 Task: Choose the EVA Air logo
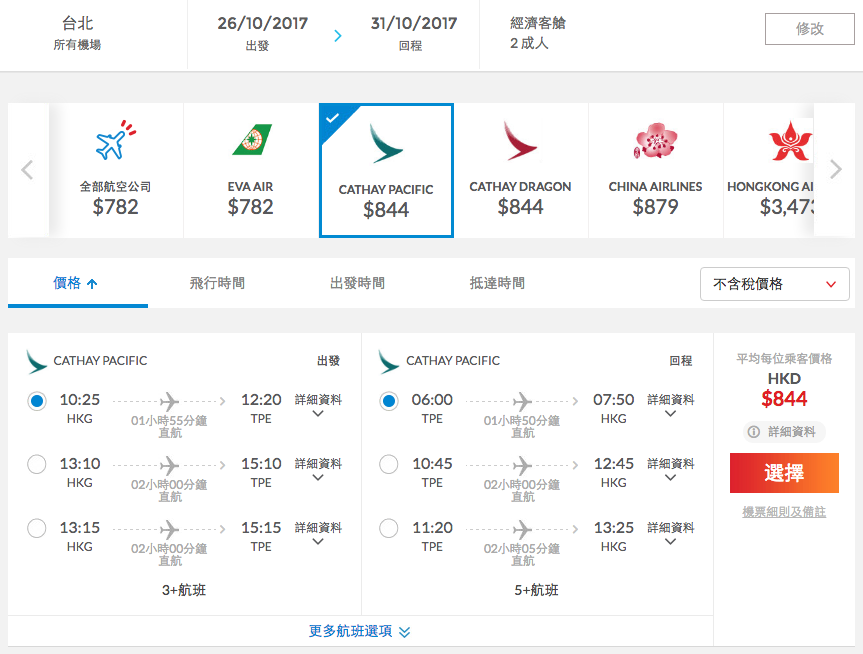pyautogui.click(x=252, y=140)
